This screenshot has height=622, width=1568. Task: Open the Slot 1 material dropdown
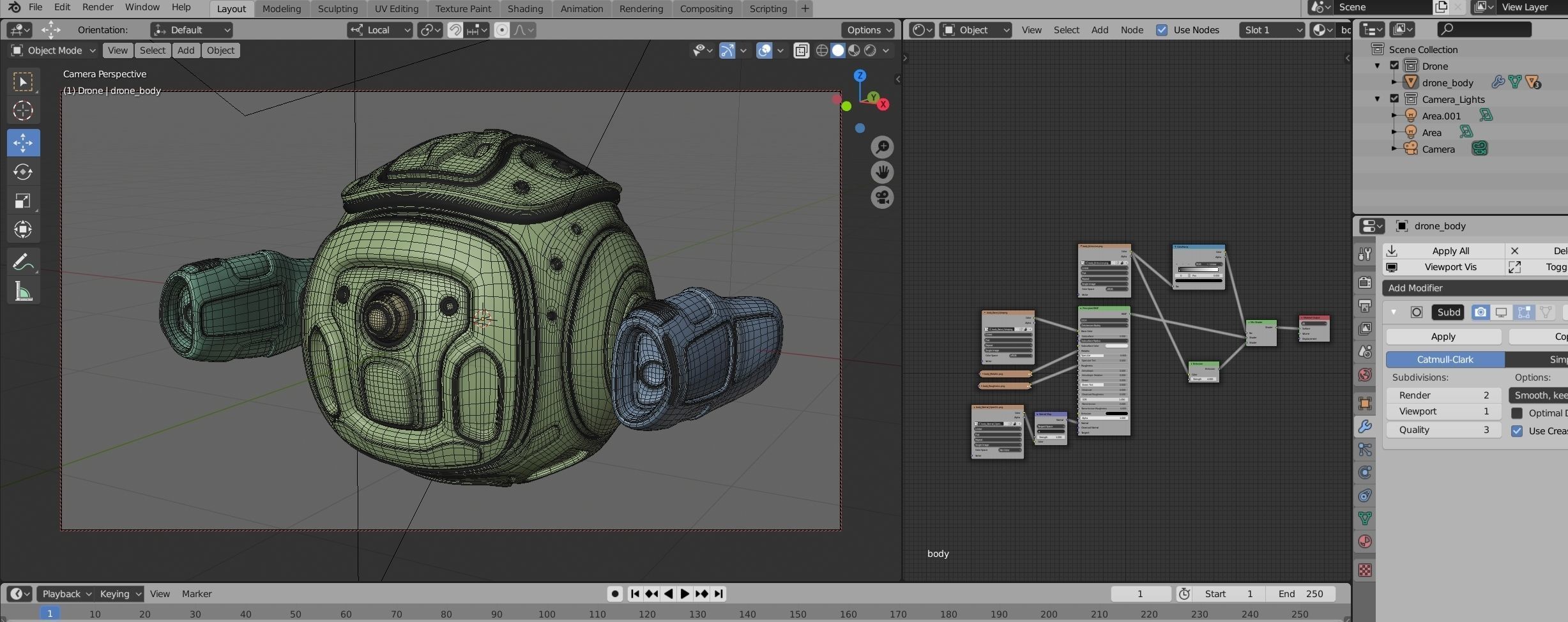[1272, 30]
